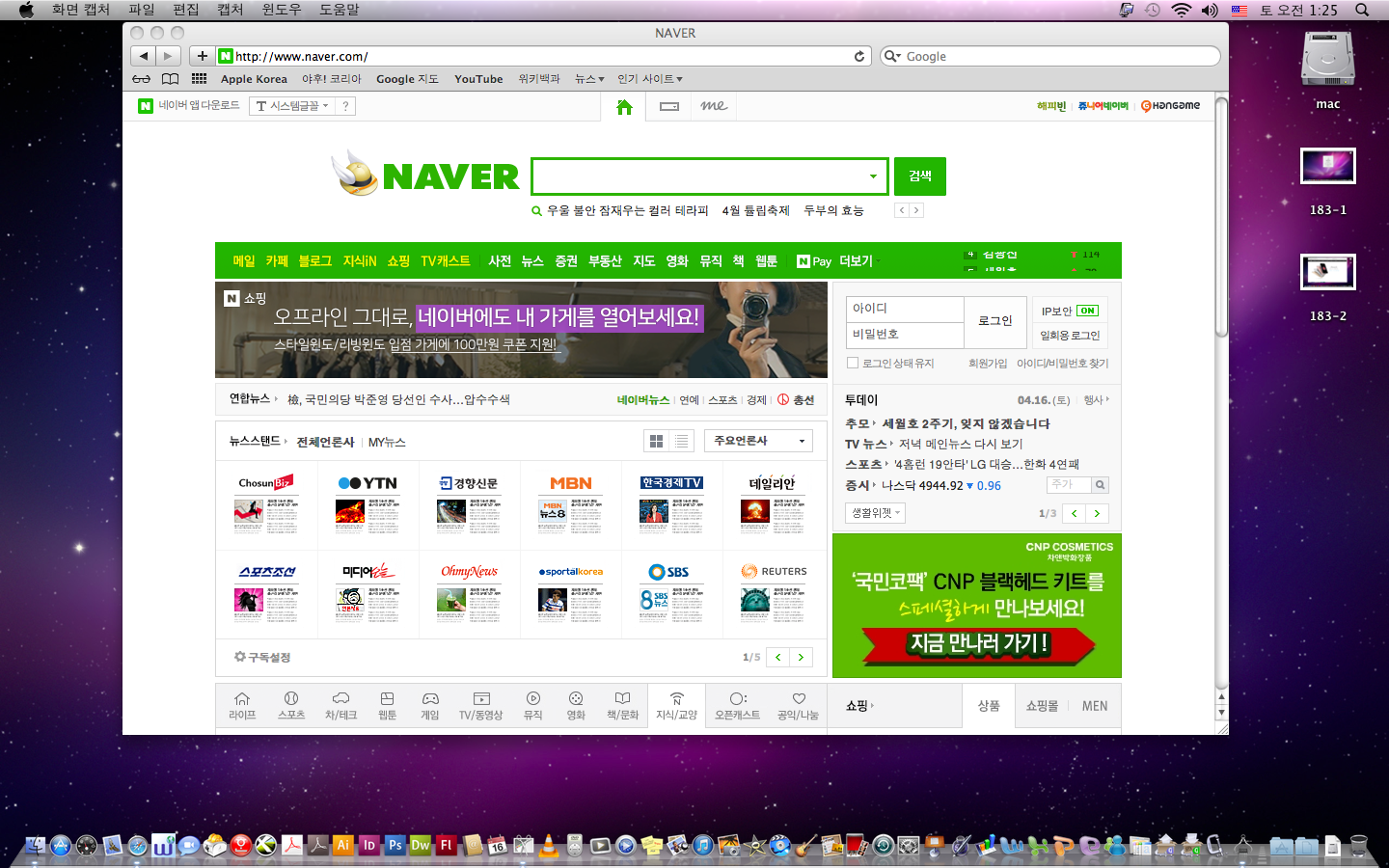This screenshot has width=1389, height=868.
Task: Expand the 생활위젯 dropdown
Action: pyautogui.click(x=876, y=513)
